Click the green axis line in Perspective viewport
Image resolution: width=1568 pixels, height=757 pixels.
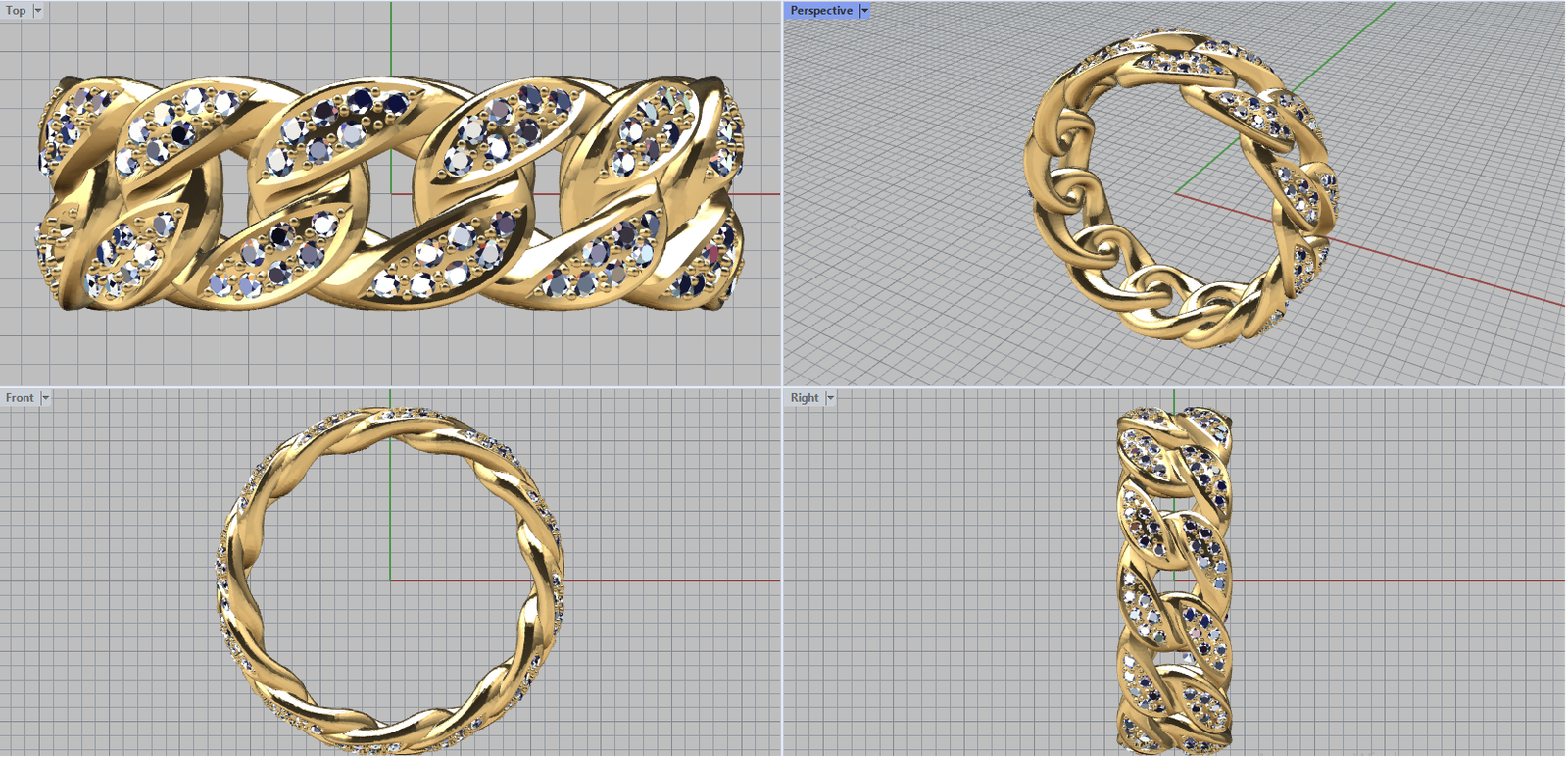[x=1352, y=46]
